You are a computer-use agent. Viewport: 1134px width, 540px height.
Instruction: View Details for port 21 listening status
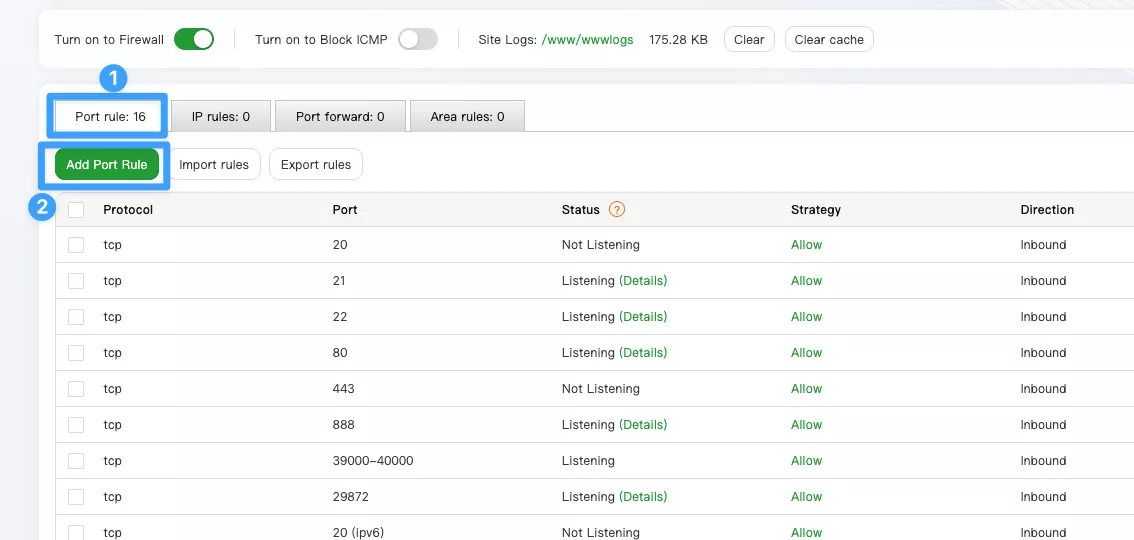(643, 281)
